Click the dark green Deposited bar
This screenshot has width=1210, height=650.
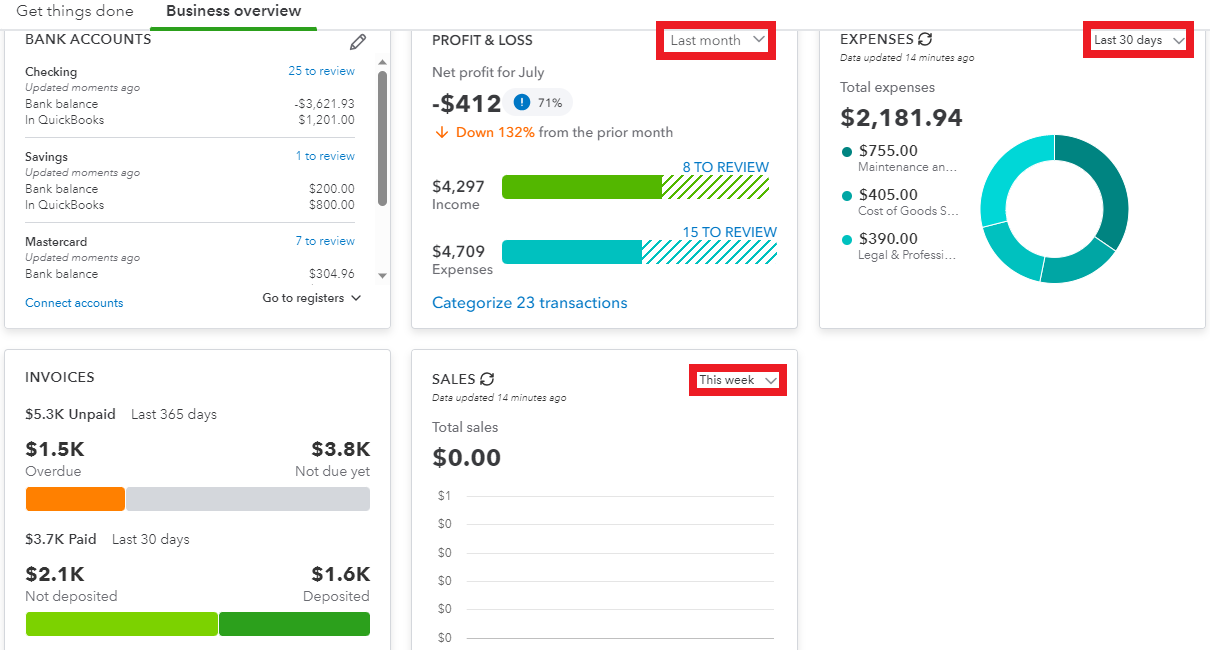coord(294,624)
